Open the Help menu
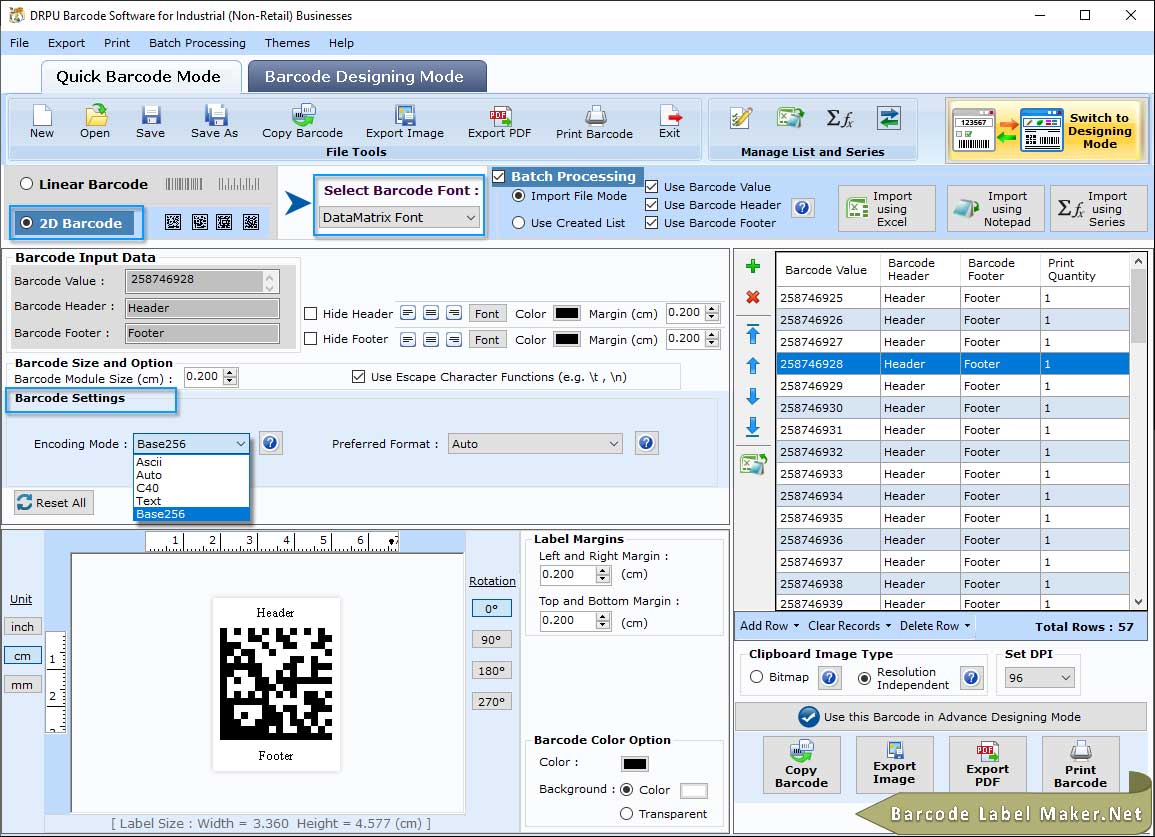 341,43
